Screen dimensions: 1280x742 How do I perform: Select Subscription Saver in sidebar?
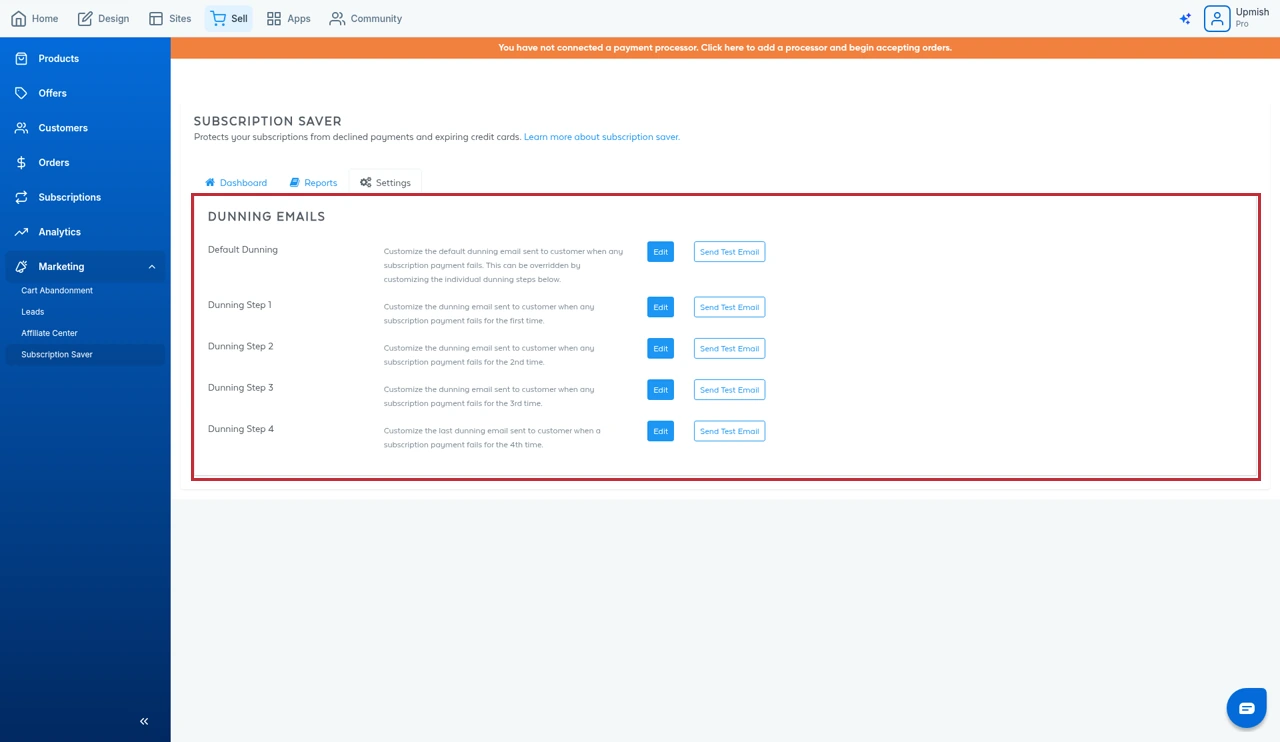[85, 355]
